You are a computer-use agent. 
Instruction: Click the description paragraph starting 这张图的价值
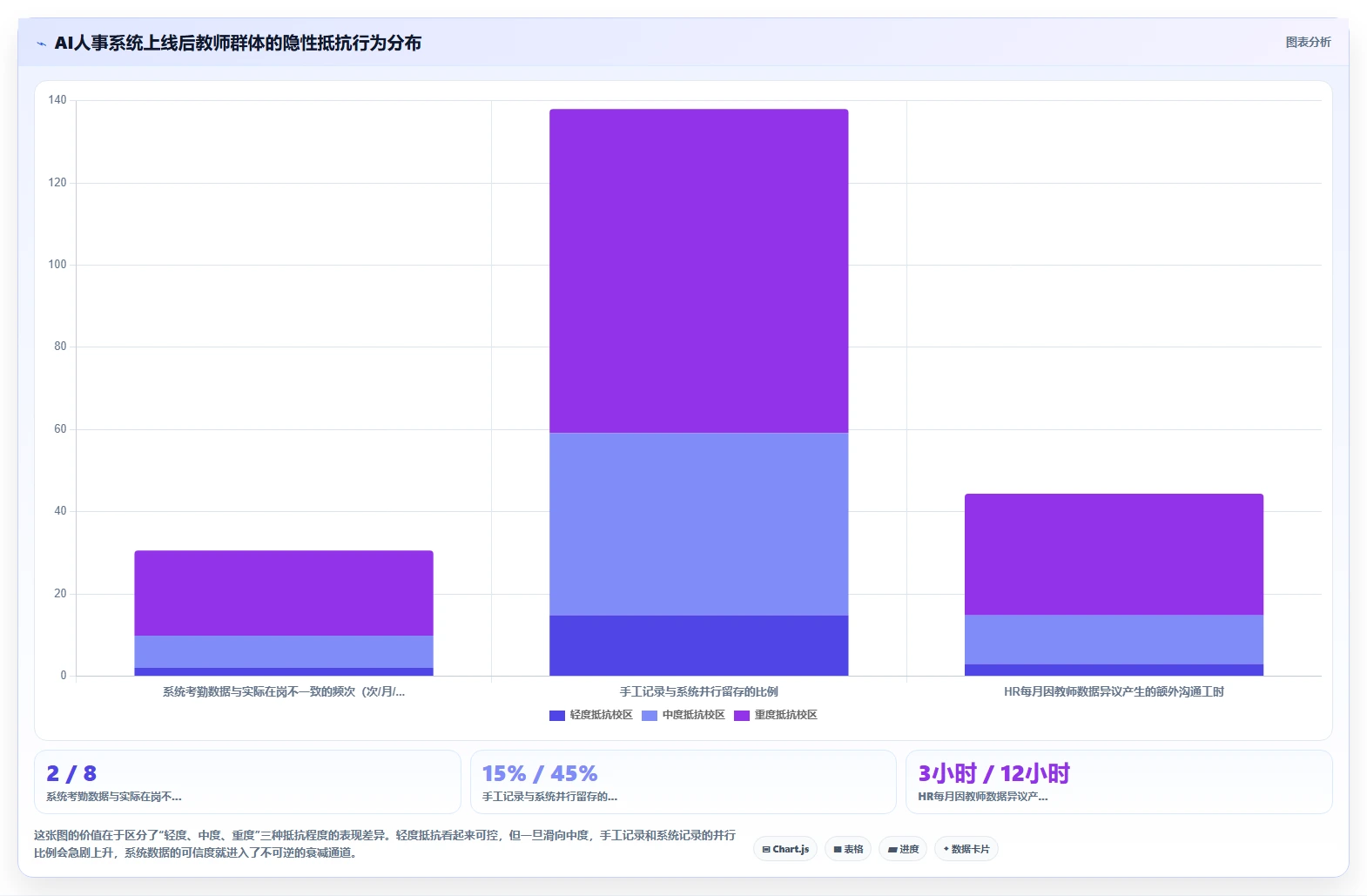[x=385, y=844]
